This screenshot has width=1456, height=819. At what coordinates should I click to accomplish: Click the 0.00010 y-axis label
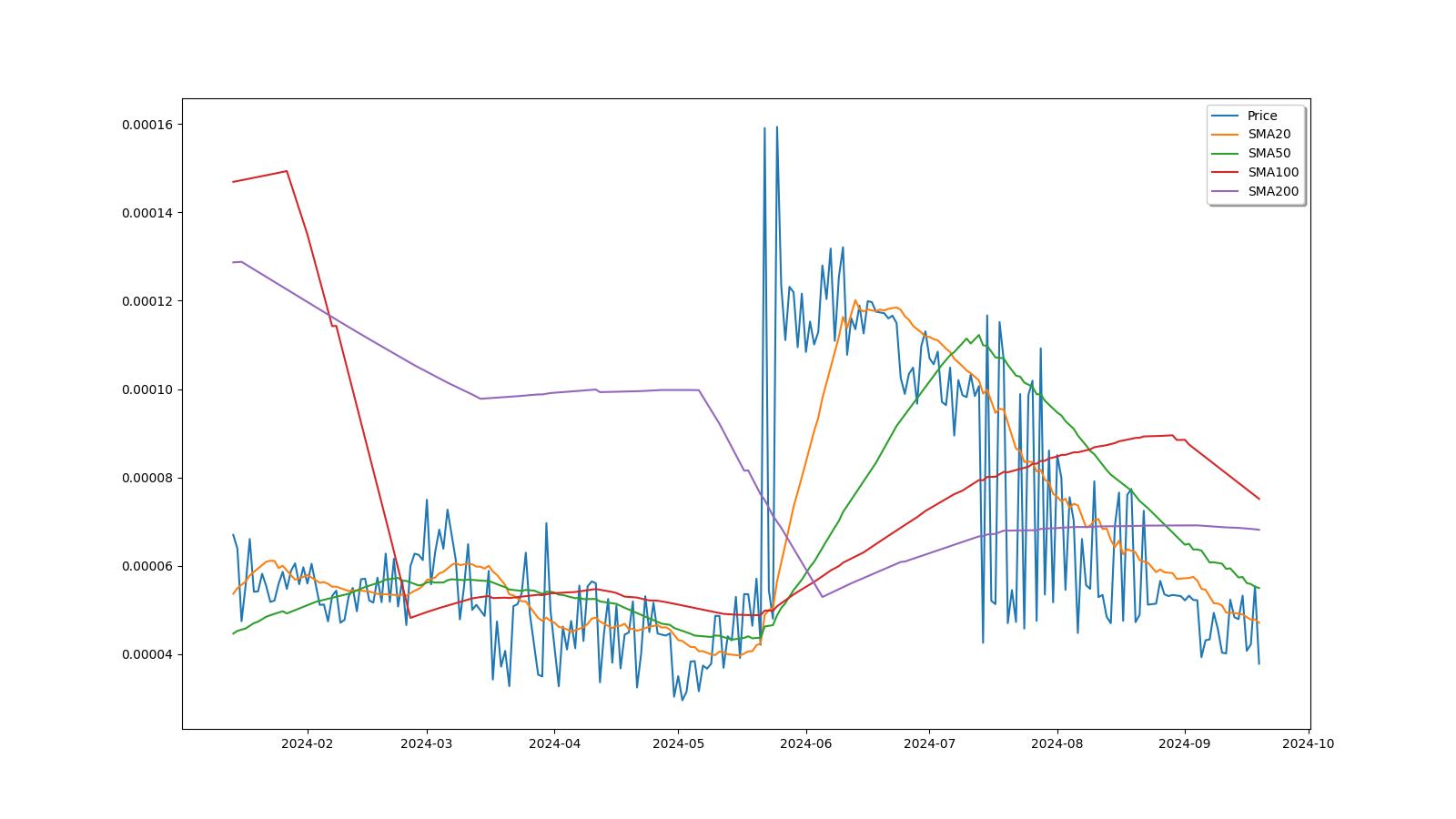pyautogui.click(x=148, y=389)
